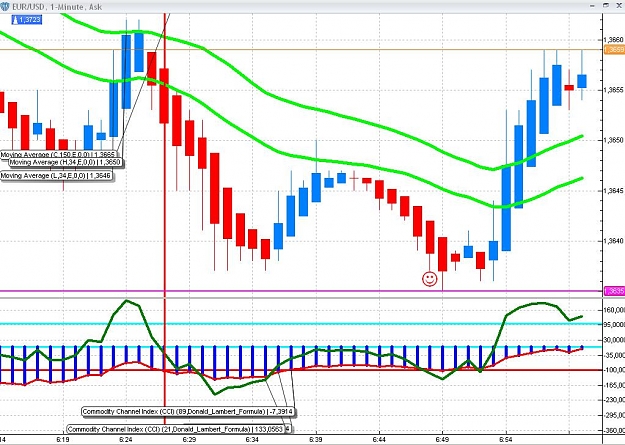Click the chart window icon beside EUR/USD title
This screenshot has width=625, height=445.
click(x=5, y=6)
